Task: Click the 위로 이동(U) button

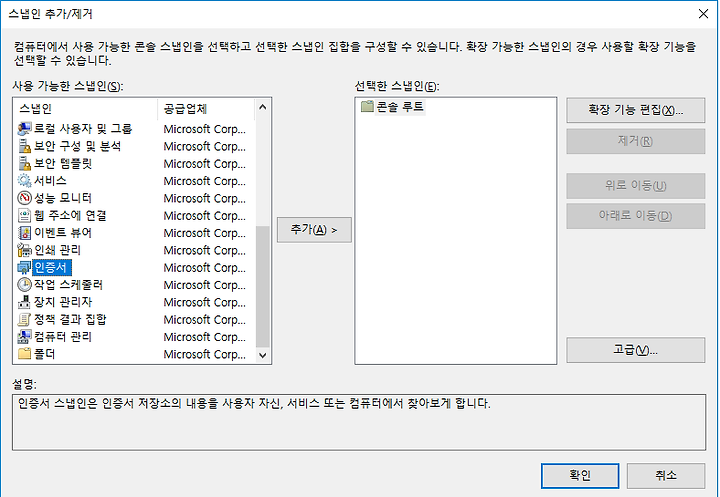Action: tap(636, 186)
